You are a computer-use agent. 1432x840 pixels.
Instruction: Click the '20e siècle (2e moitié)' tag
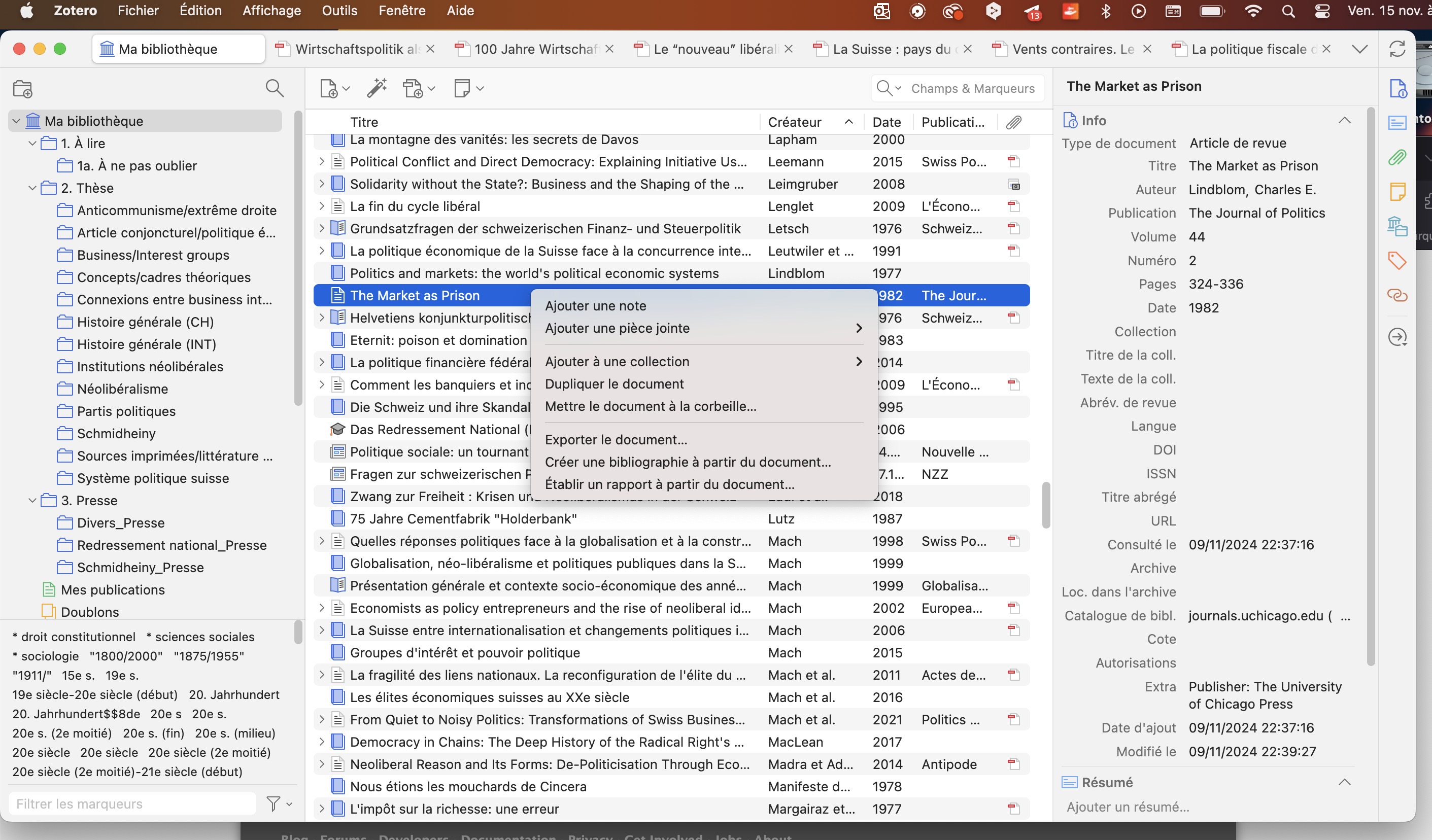click(209, 753)
